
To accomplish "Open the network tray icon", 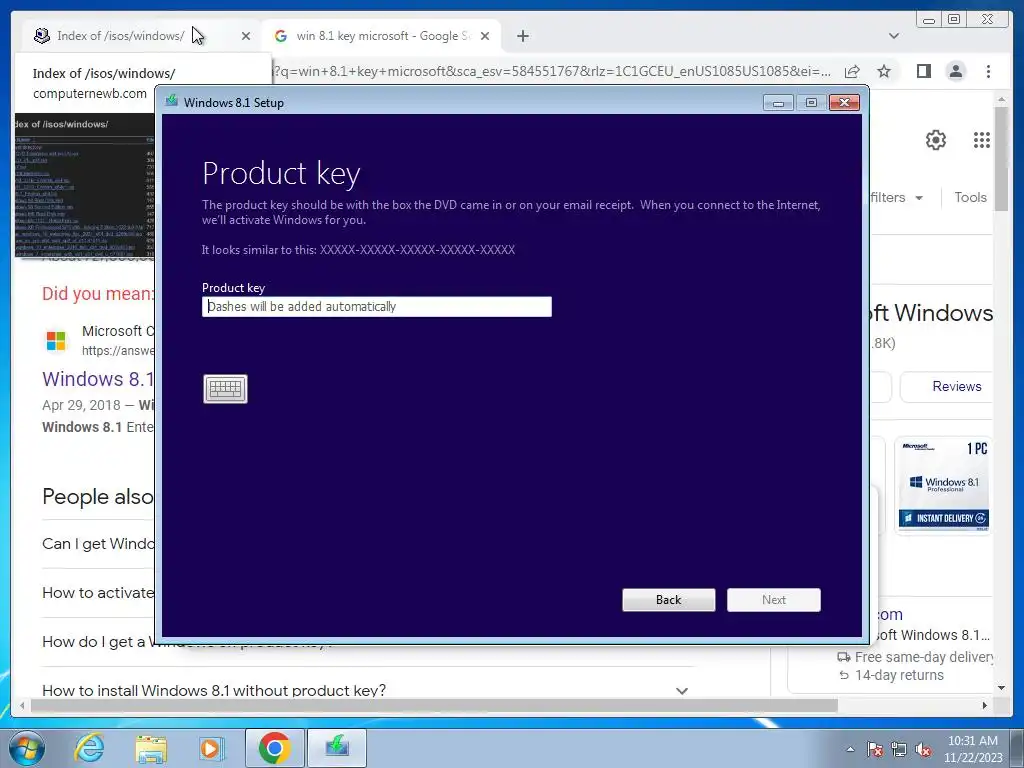I will 899,749.
